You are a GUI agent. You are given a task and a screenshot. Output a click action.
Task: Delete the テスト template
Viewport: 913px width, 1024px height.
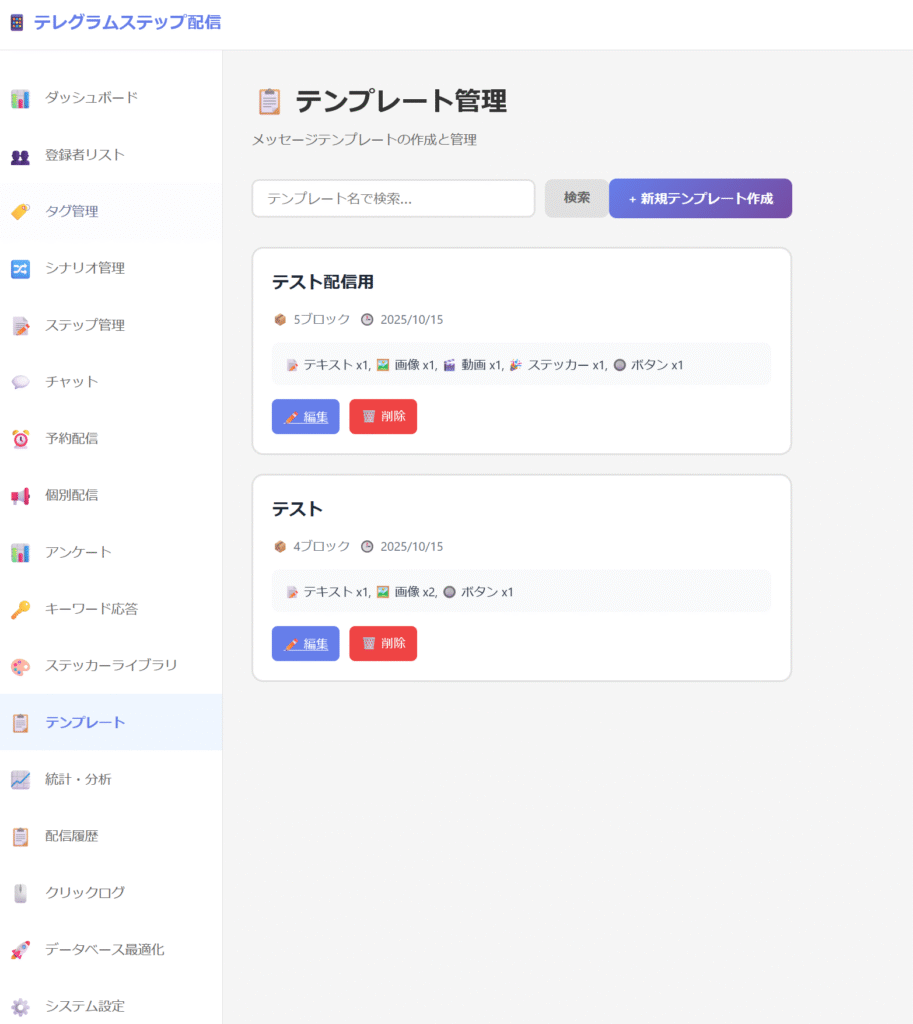[x=383, y=644]
